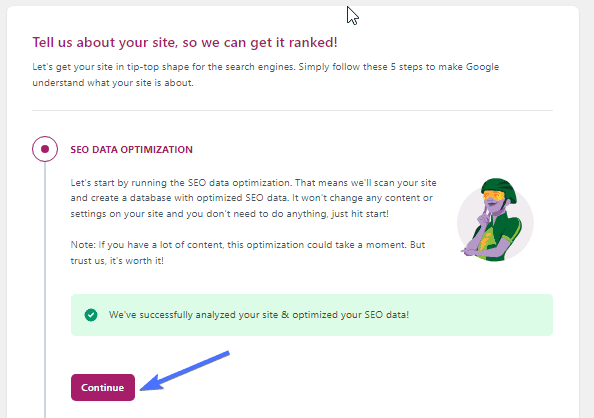Click the character's yellow goggles

click(x=494, y=196)
